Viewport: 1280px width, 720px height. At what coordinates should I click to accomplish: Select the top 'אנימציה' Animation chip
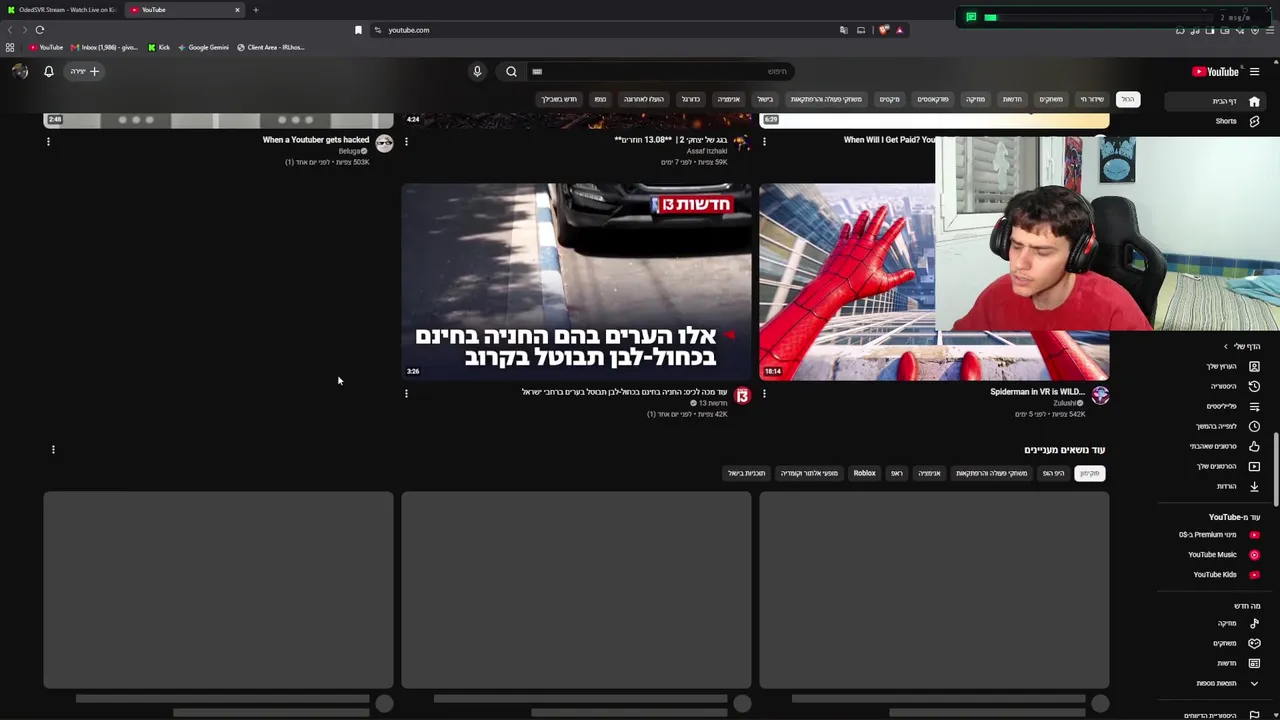729,99
